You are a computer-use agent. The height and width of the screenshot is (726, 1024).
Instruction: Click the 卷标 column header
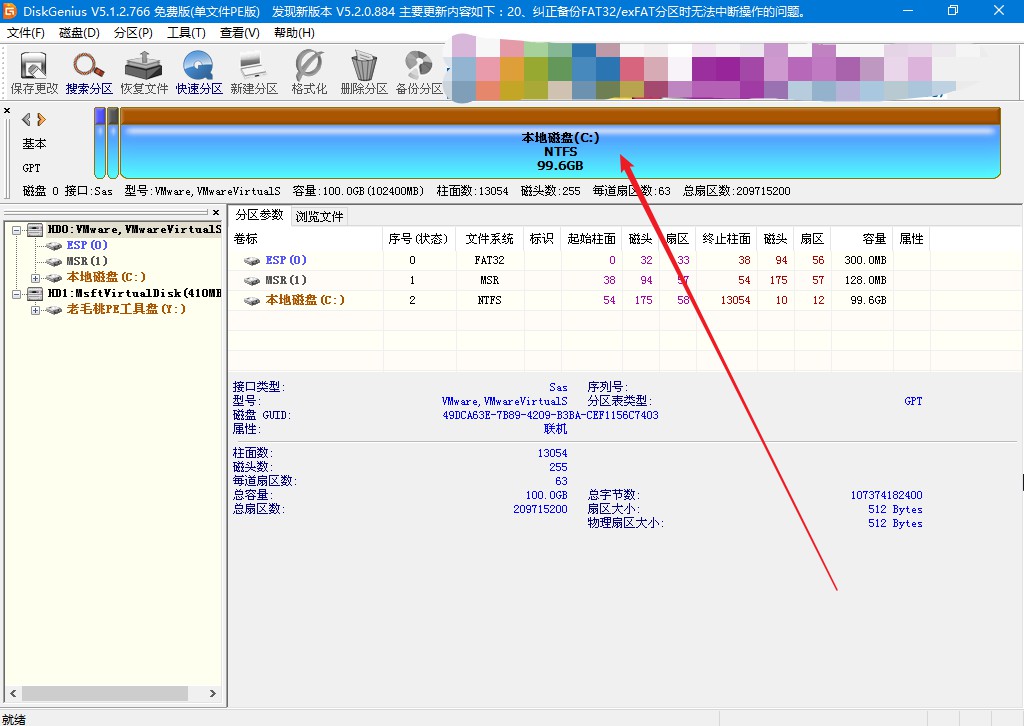(306, 239)
